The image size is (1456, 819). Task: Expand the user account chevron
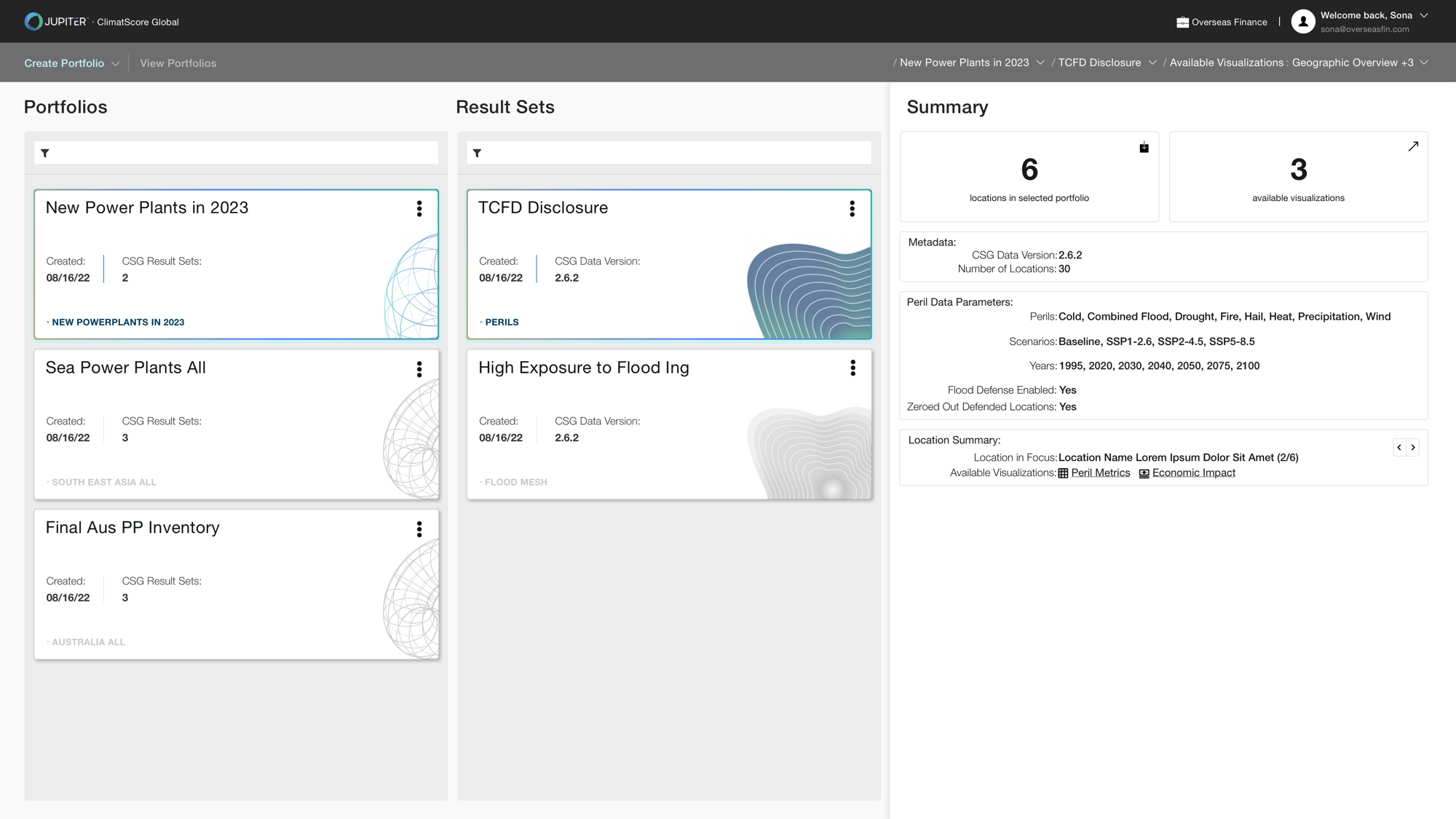click(1424, 15)
